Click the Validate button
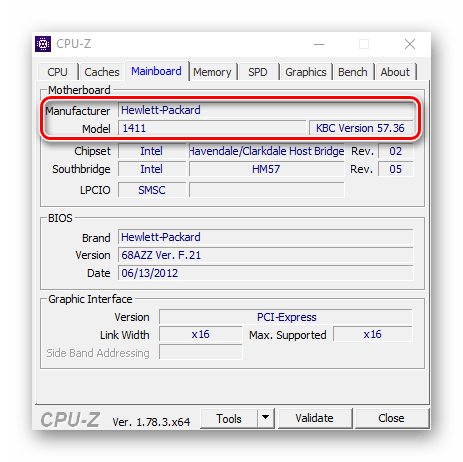 coord(314,418)
